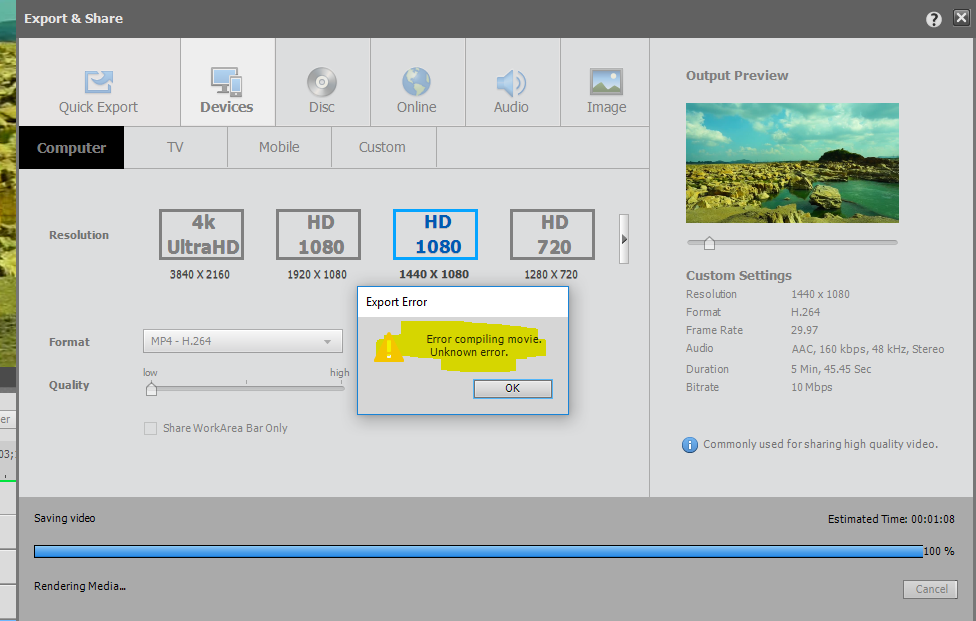Open the Online sharing tab
Image resolution: width=976 pixels, height=621 pixels.
click(417, 82)
